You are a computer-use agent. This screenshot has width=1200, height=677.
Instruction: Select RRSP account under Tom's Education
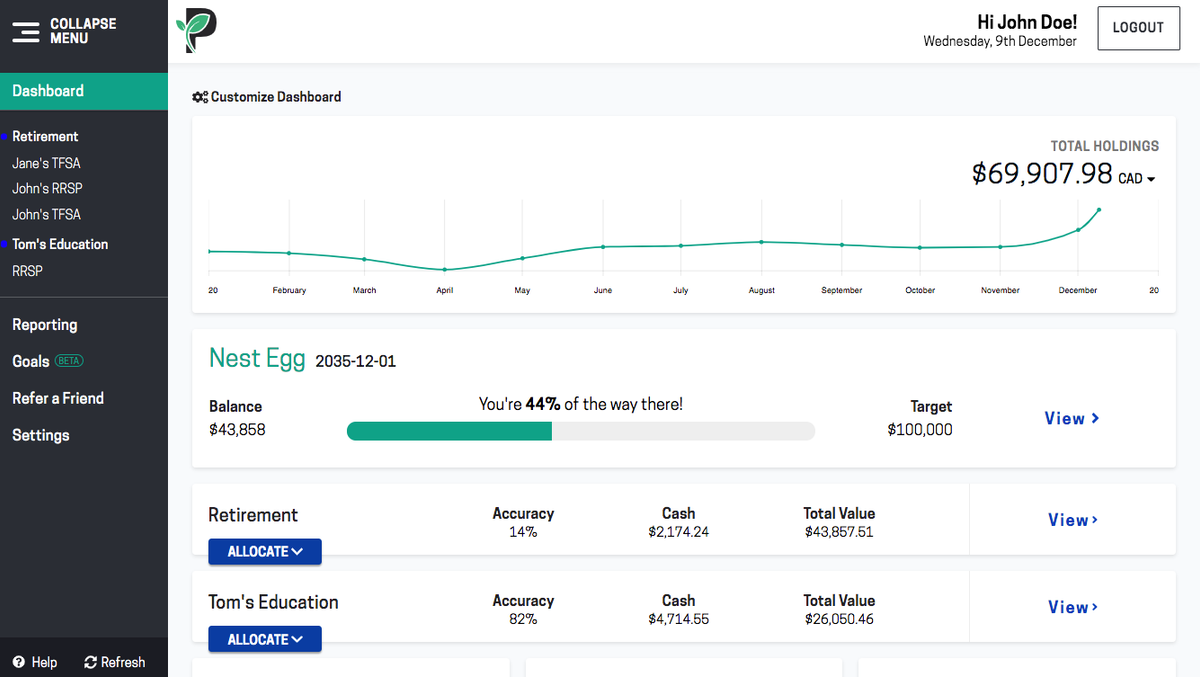(27, 271)
